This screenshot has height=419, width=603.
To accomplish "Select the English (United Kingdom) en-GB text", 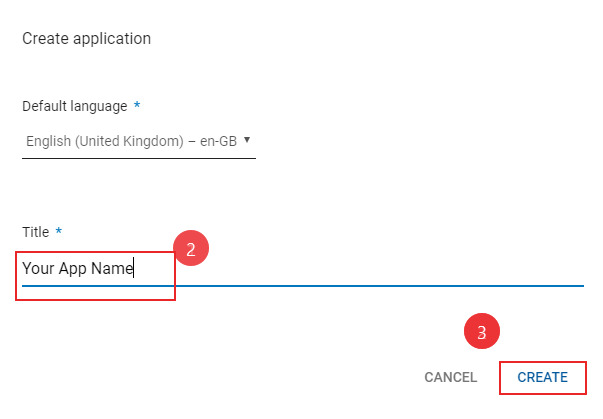I will (x=130, y=141).
